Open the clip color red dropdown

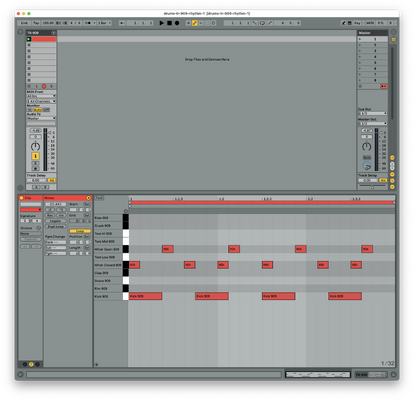[x=31, y=210]
